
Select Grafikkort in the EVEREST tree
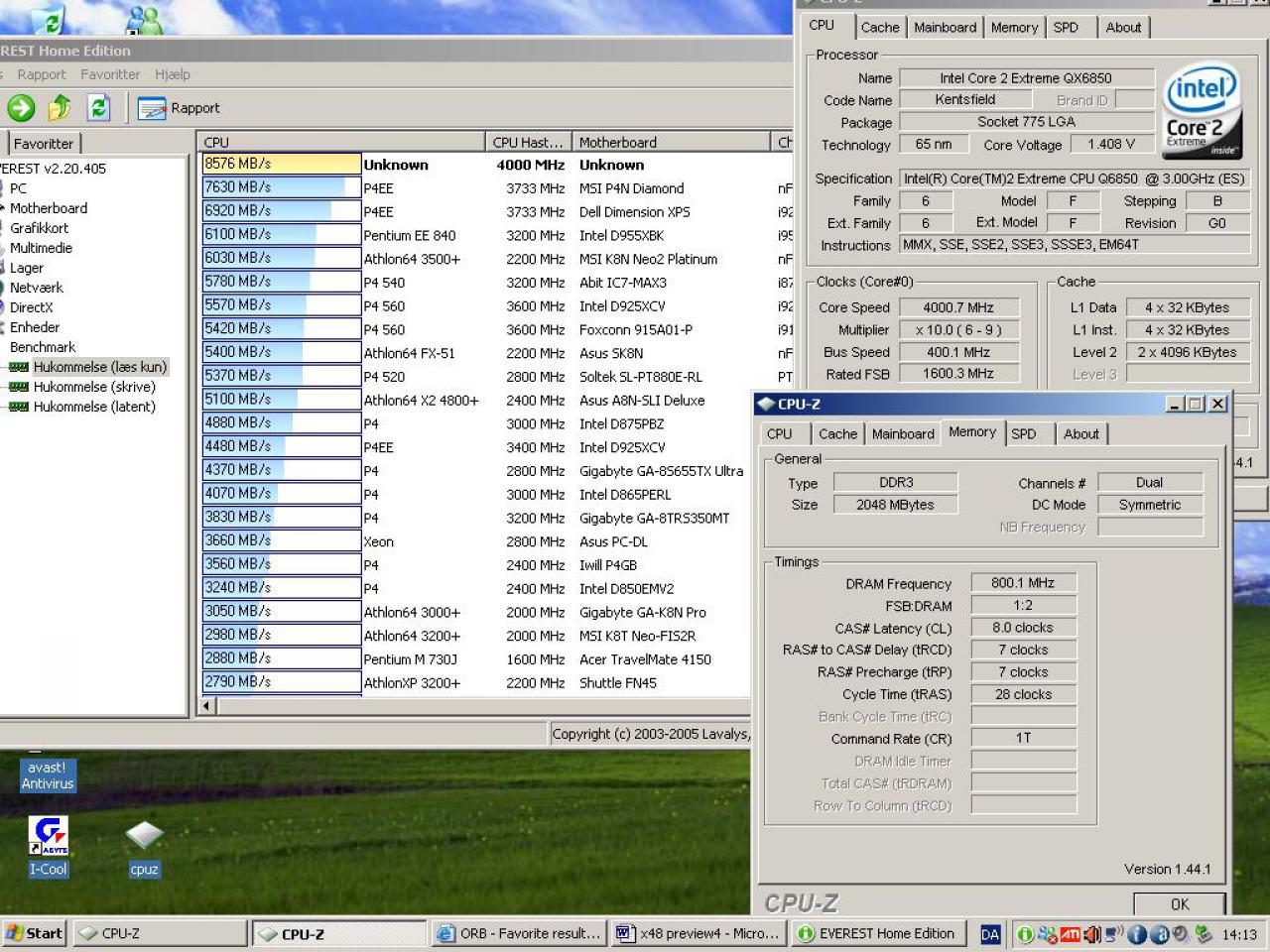(x=39, y=228)
